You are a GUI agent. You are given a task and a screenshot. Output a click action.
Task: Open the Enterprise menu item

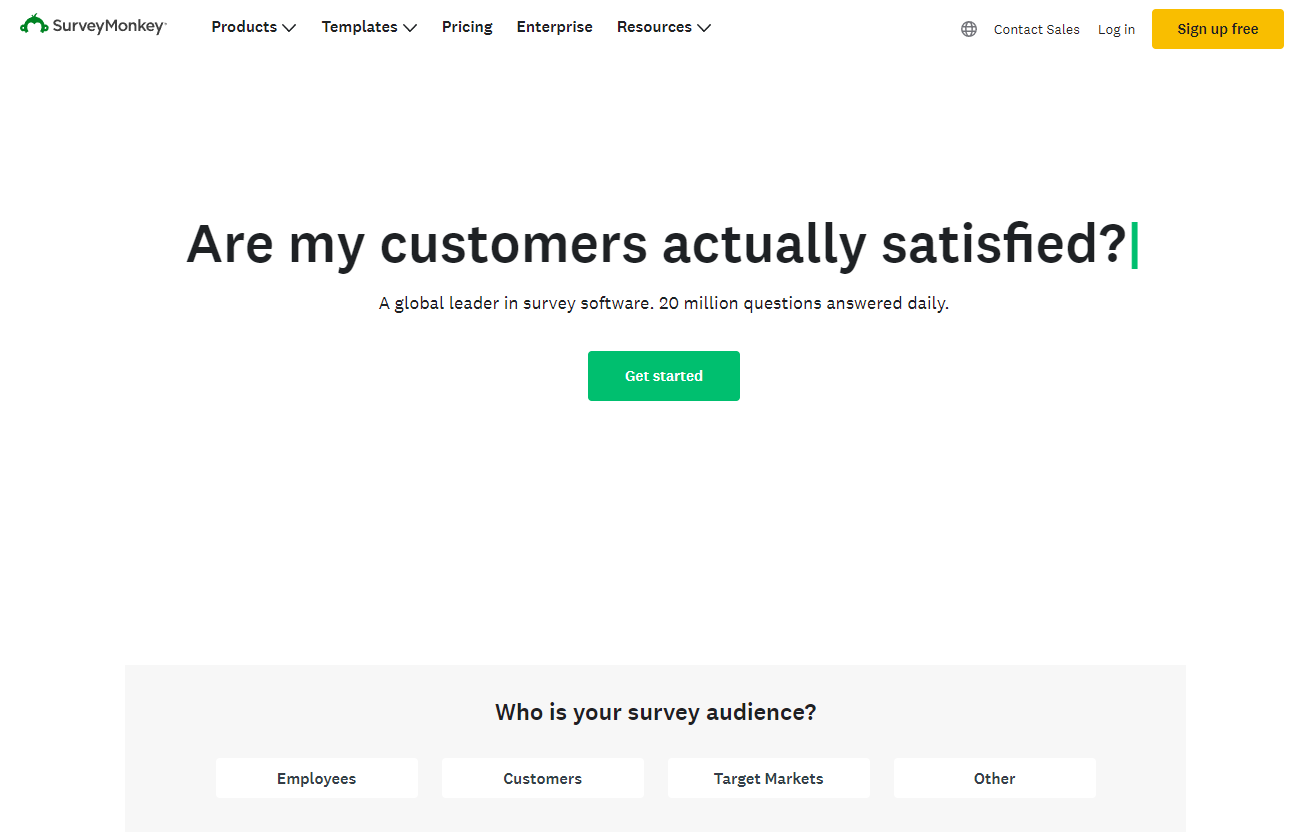(x=554, y=27)
